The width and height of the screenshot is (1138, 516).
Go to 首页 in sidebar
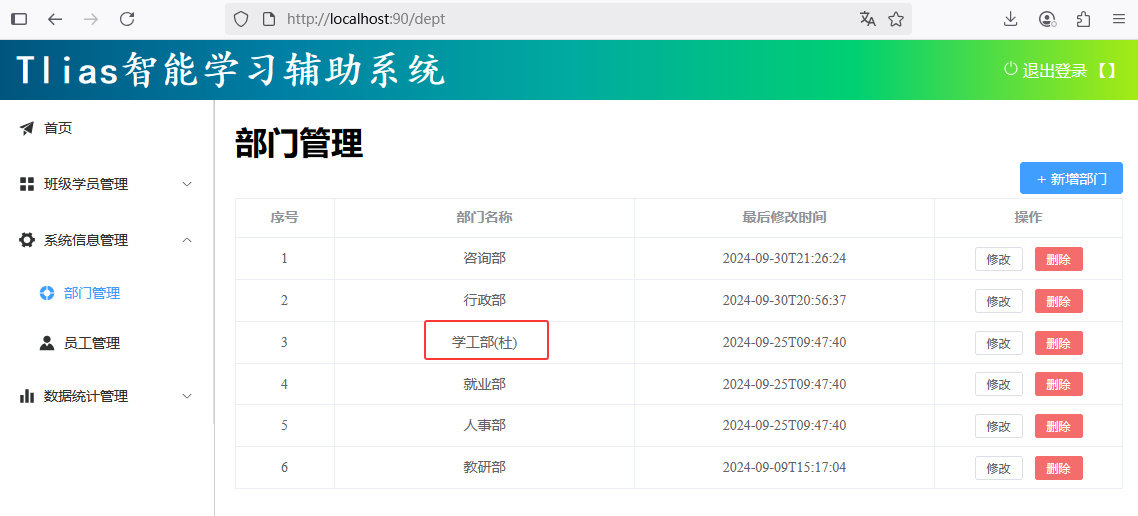coord(58,128)
